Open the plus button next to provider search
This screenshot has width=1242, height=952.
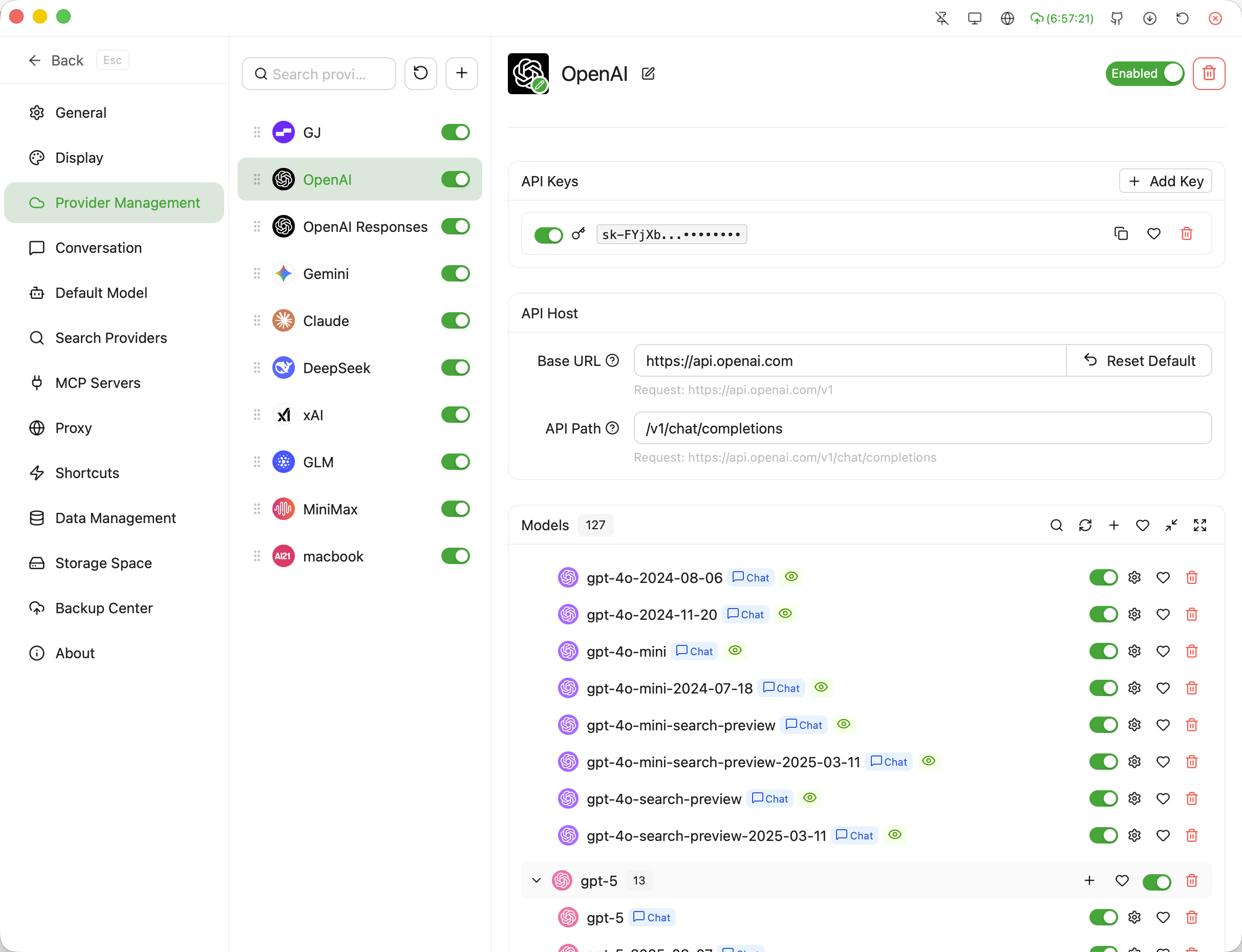coord(461,73)
